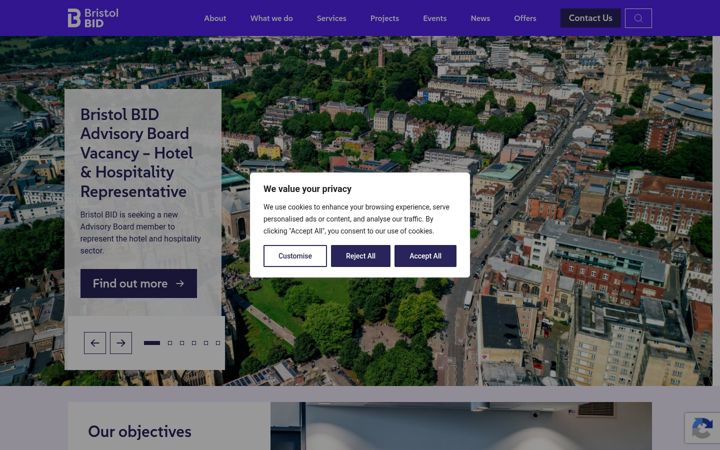
Task: Open the Services menu
Action: 332,18
